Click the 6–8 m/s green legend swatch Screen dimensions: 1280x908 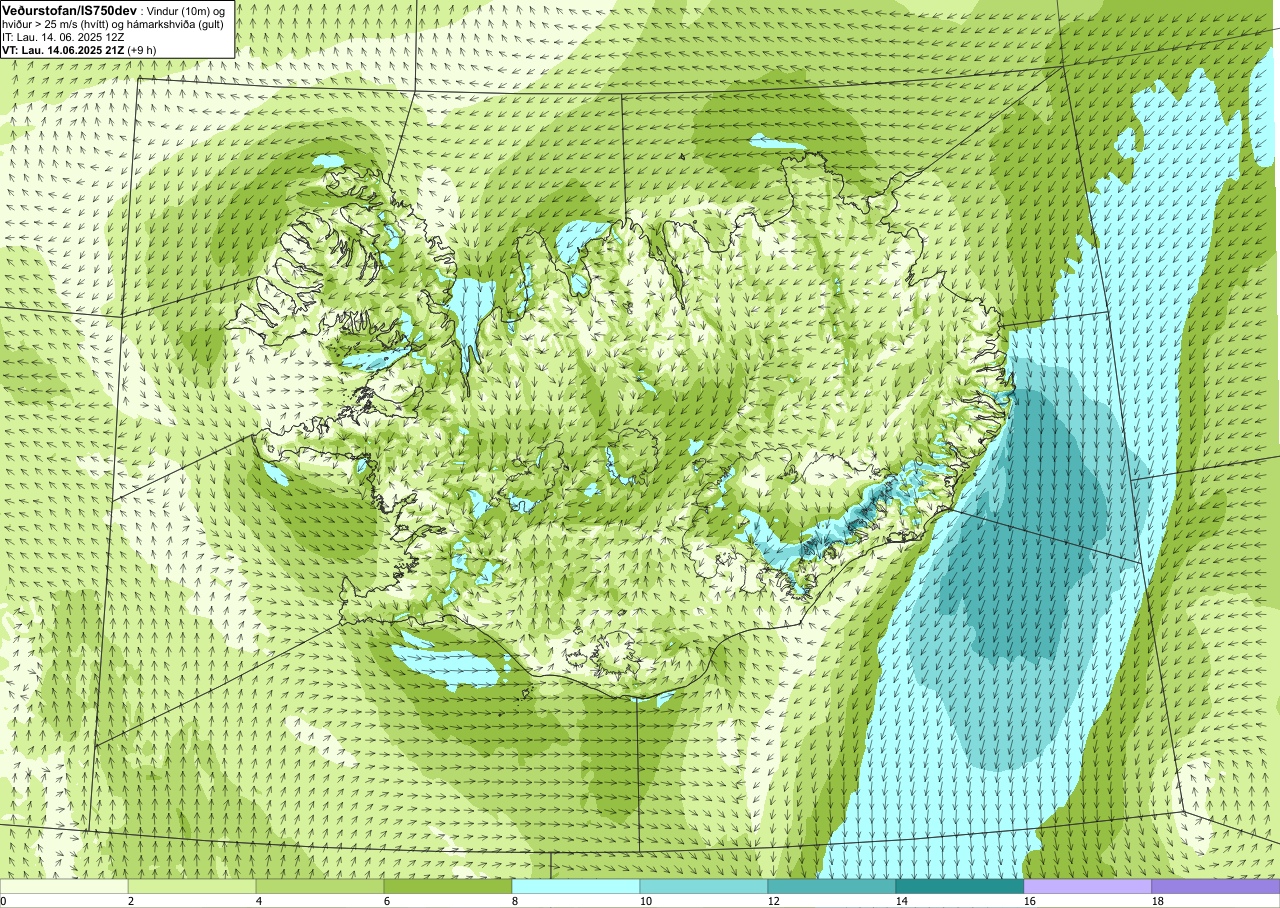click(448, 886)
